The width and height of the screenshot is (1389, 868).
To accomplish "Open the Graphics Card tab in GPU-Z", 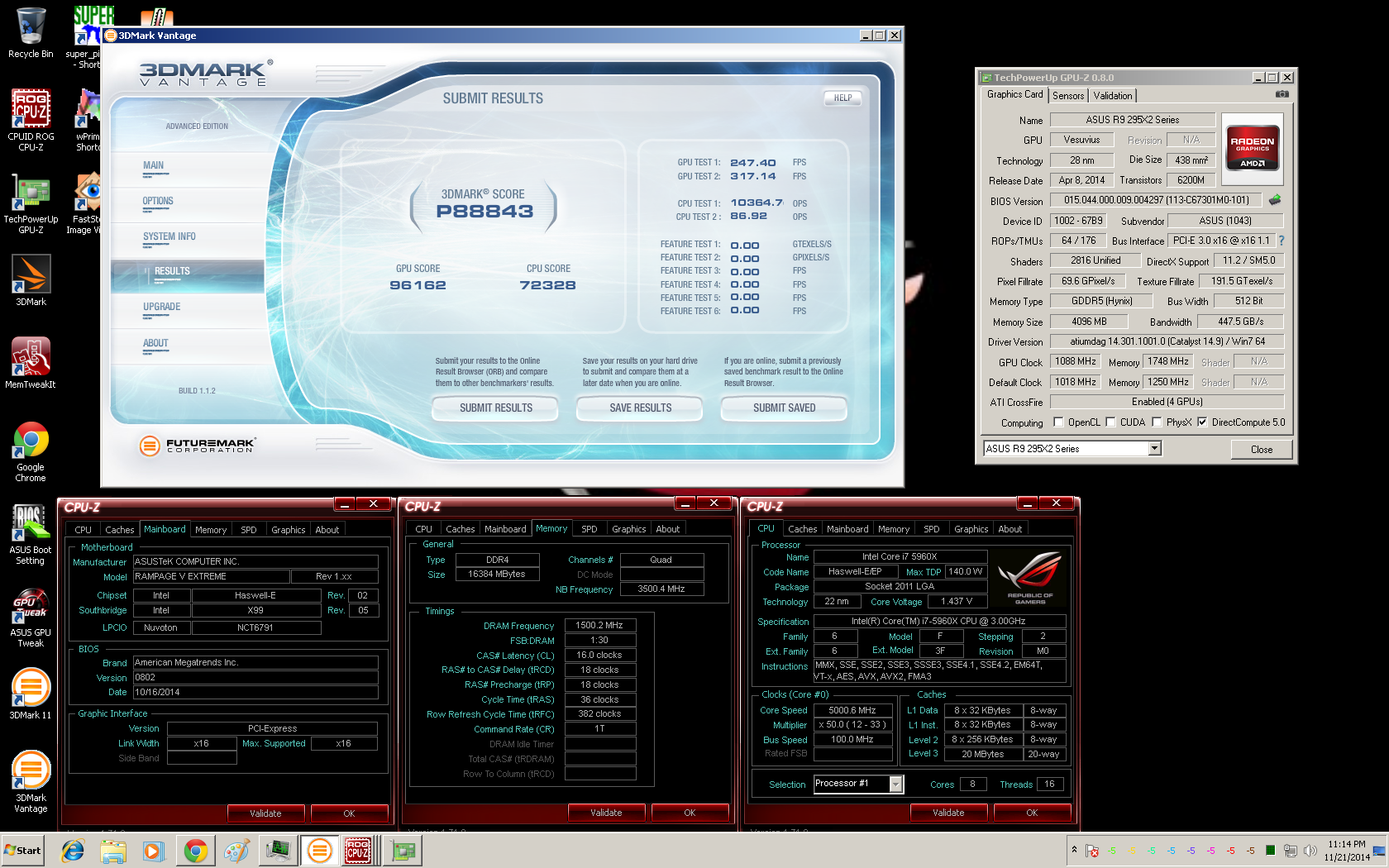I will click(1014, 94).
